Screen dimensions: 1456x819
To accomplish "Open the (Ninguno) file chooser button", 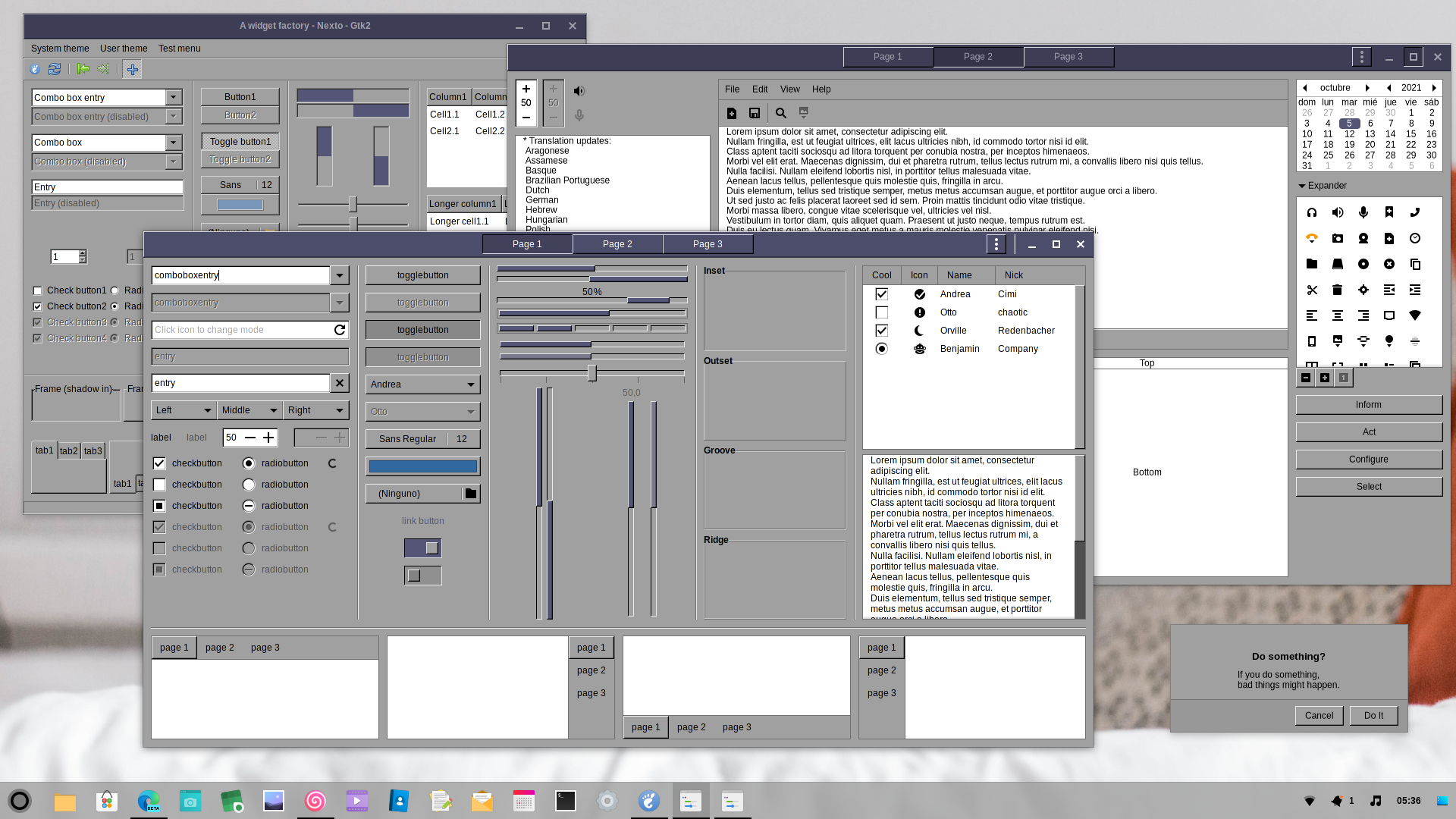I will coord(423,494).
